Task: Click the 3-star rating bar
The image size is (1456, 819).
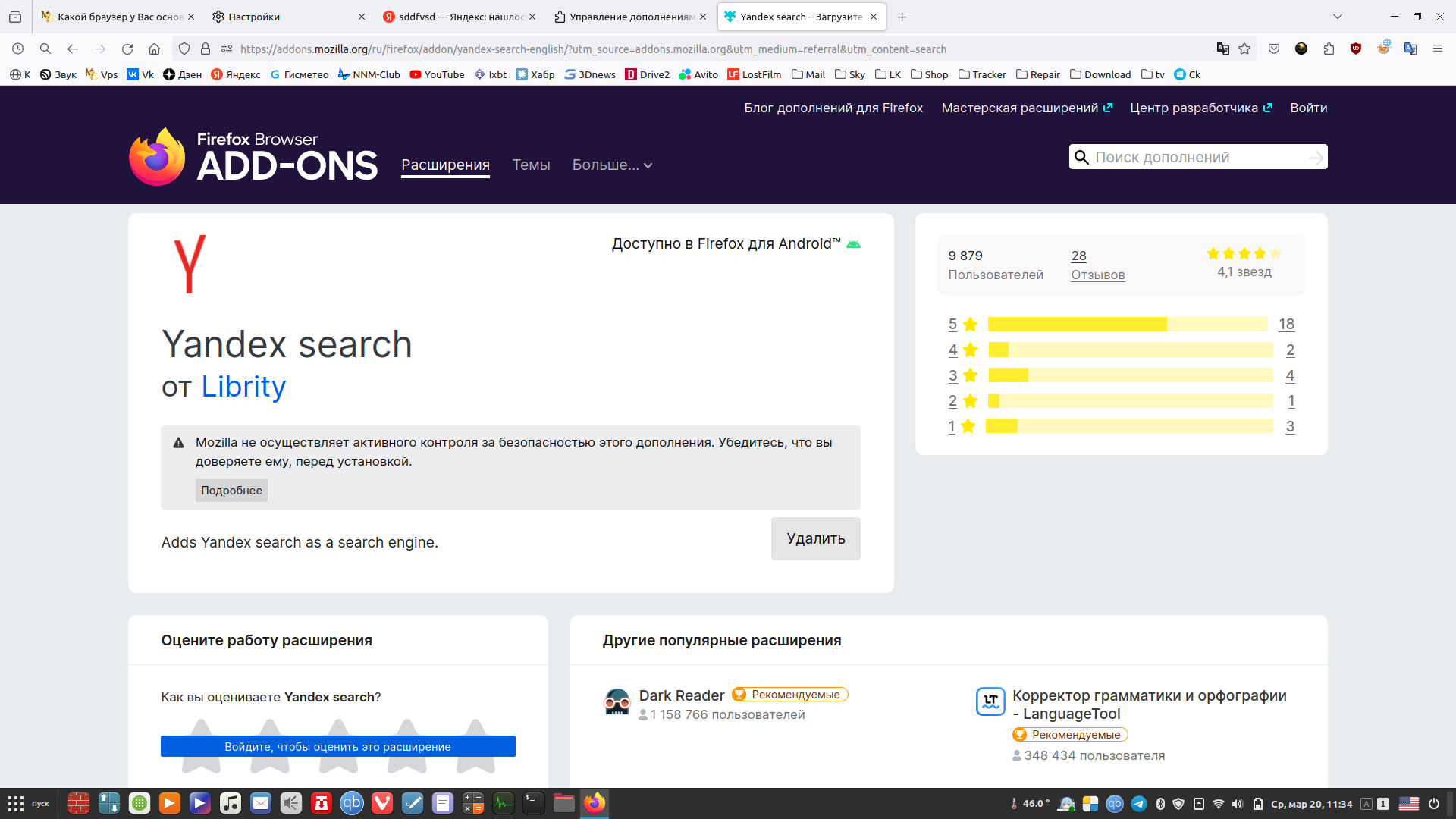Action: click(x=1131, y=375)
